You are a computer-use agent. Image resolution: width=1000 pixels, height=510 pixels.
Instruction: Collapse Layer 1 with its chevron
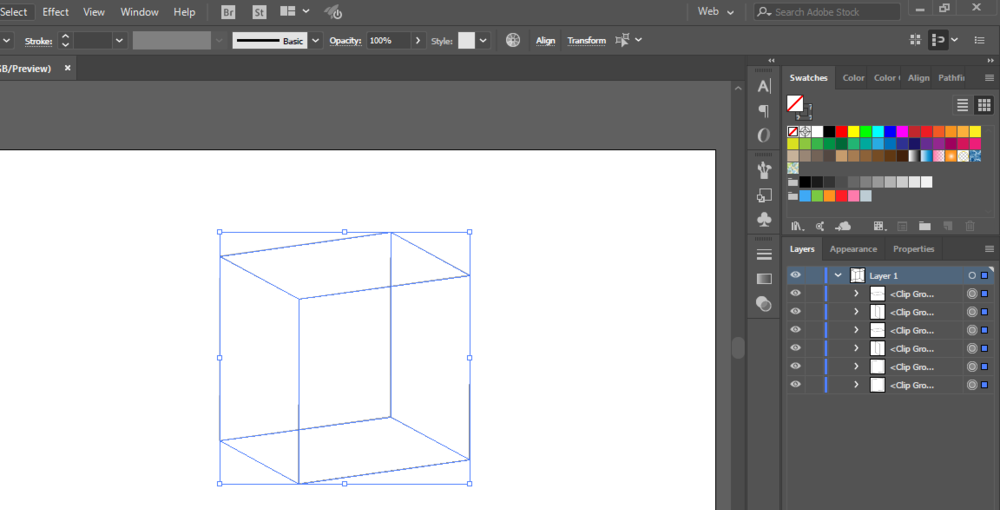point(839,275)
